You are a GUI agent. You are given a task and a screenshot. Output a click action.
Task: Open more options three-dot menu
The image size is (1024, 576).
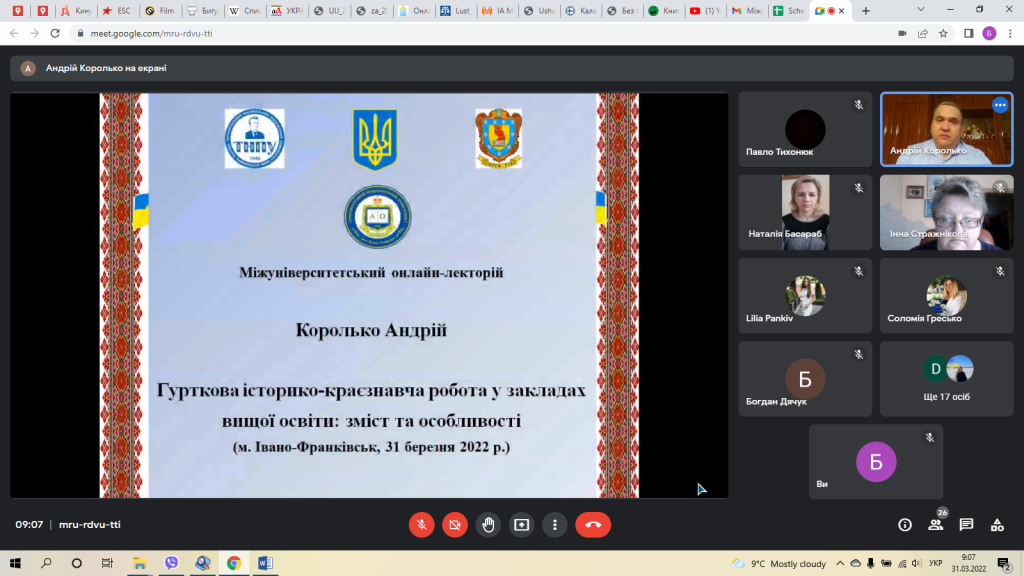(554, 524)
